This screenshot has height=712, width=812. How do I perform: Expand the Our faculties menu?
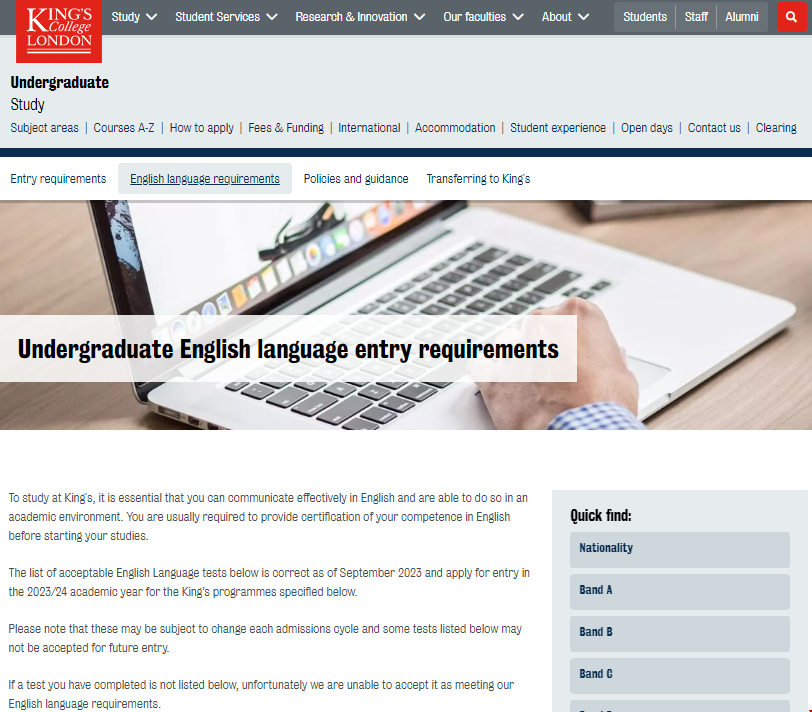[x=484, y=17]
